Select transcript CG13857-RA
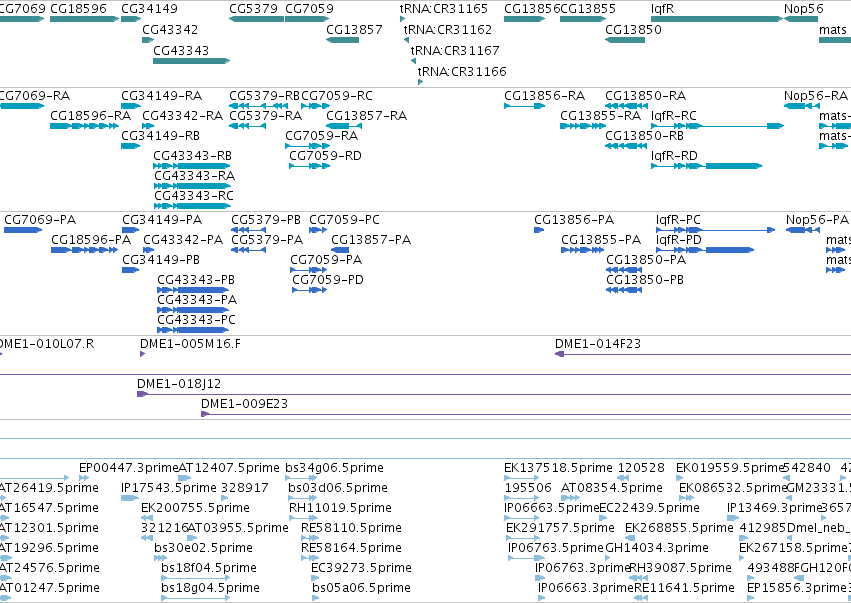851x603 pixels. (x=367, y=116)
